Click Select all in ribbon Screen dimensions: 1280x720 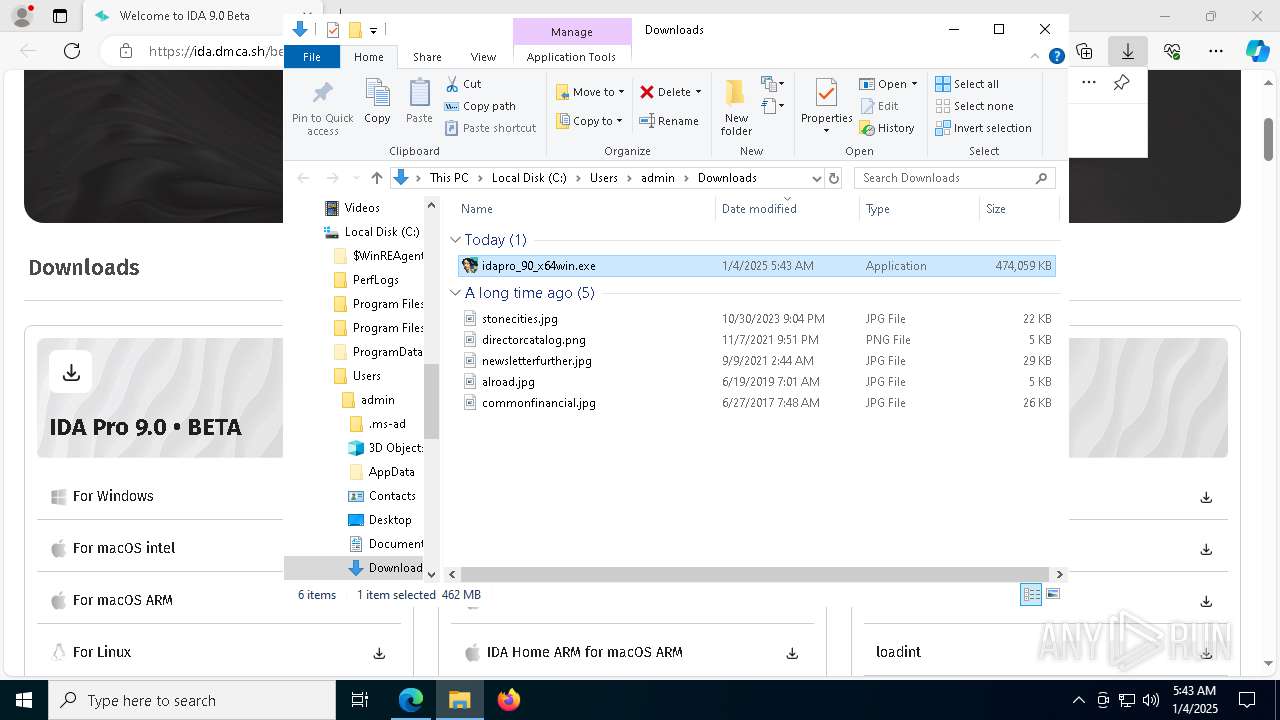click(x=967, y=84)
